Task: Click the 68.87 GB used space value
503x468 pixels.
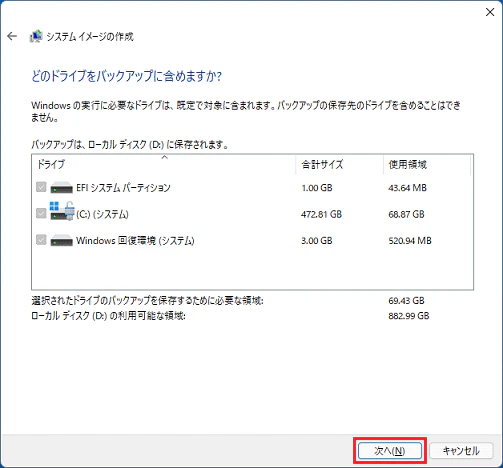Action: click(x=406, y=214)
